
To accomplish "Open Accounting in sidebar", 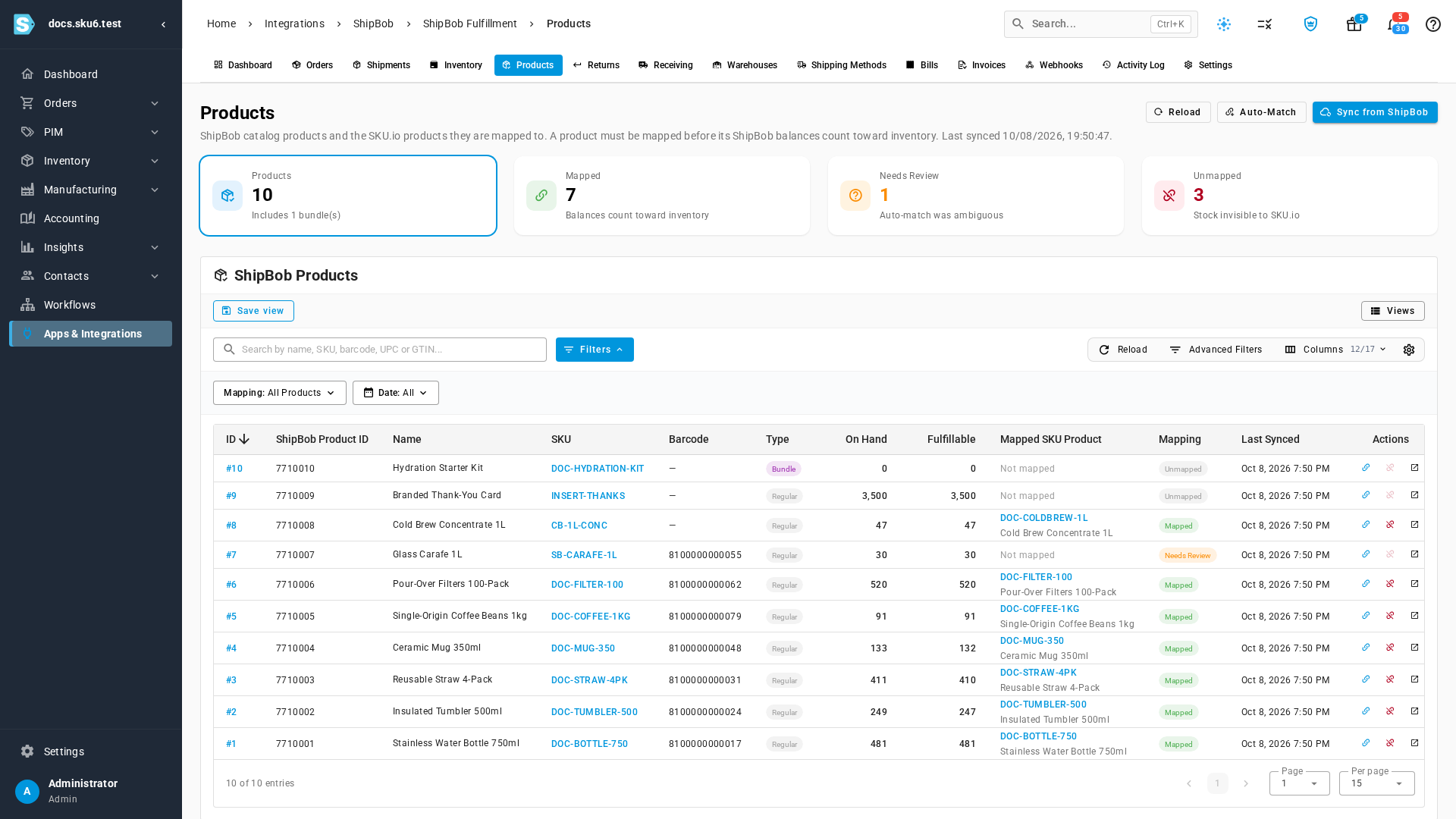I will pyautogui.click(x=90, y=218).
